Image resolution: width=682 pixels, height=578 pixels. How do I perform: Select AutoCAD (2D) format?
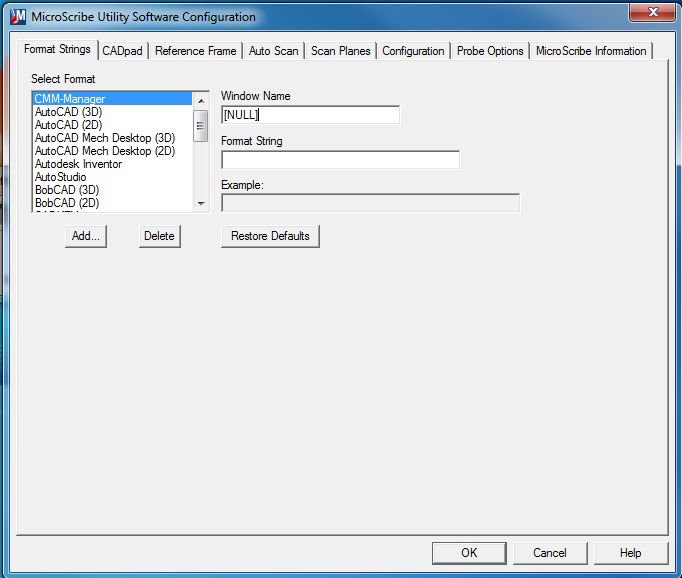click(112, 125)
